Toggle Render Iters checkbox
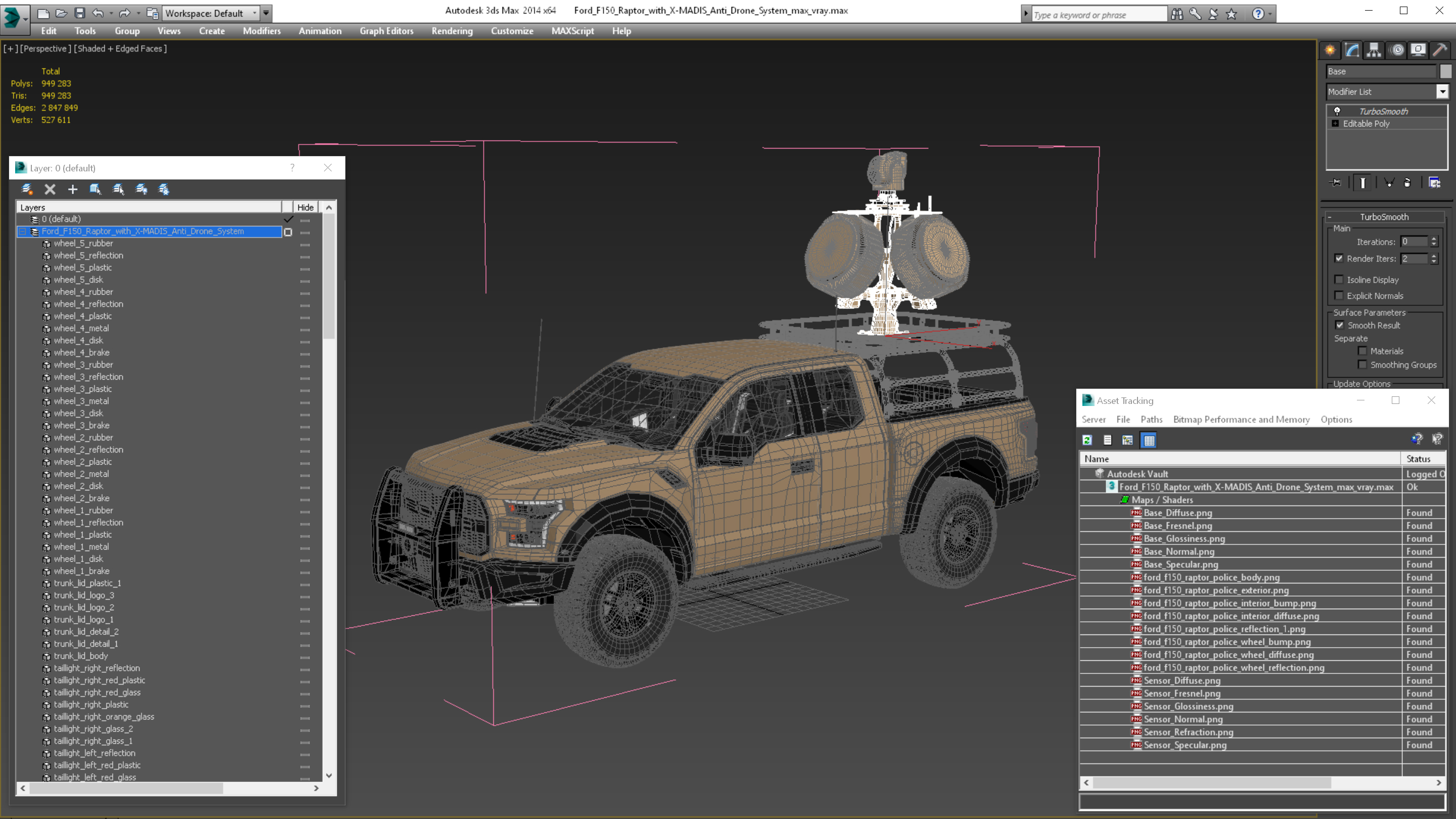This screenshot has width=1456, height=819. [1339, 258]
